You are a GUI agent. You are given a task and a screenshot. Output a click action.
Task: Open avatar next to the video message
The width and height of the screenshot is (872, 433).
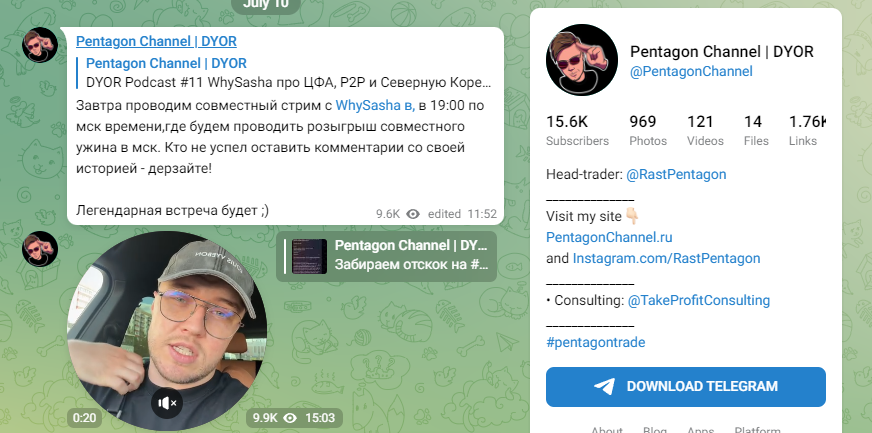[x=40, y=249]
